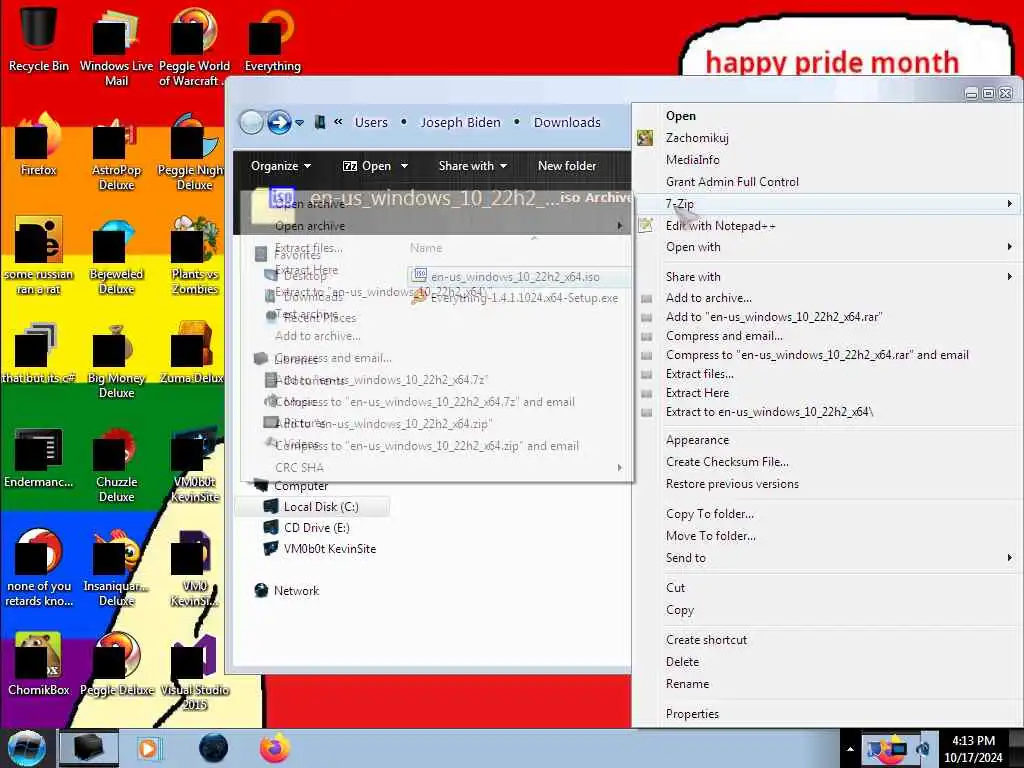The image size is (1024, 768).
Task: Open Firefox from the taskbar
Action: coord(275,748)
